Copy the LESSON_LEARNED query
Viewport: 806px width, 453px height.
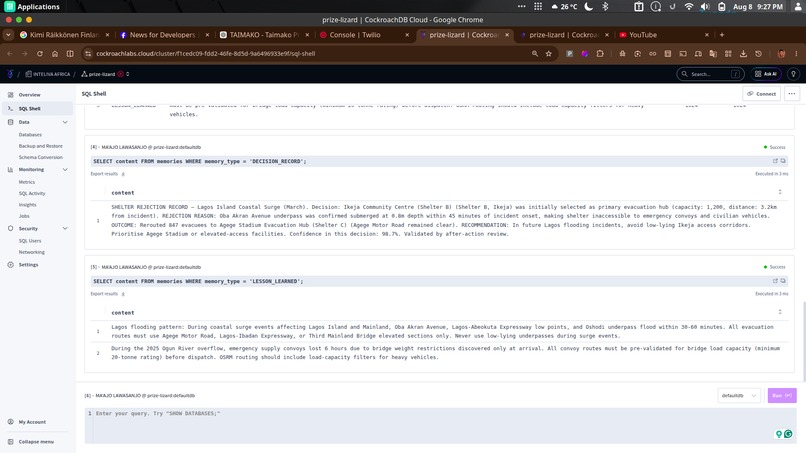783,281
